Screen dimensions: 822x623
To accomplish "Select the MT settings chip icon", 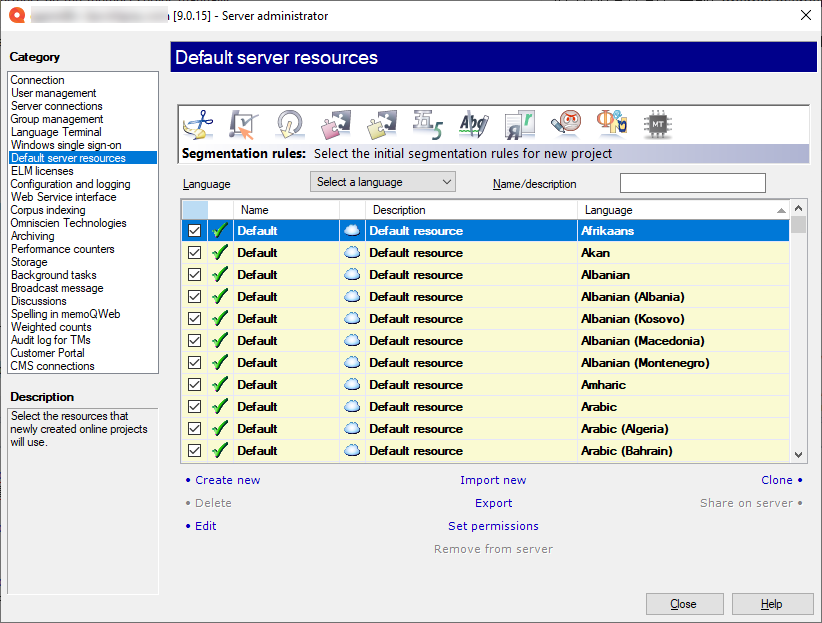I will [657, 125].
